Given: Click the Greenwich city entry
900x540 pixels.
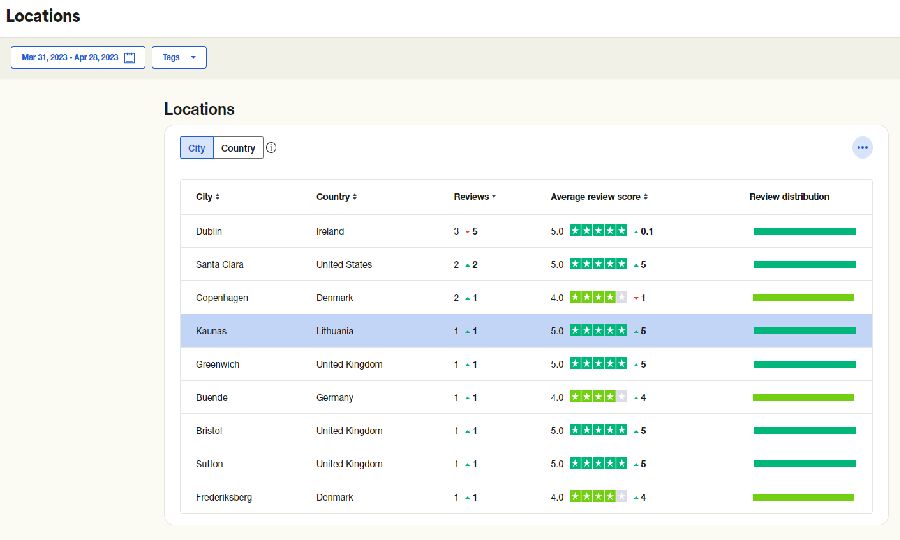Looking at the screenshot, I should [x=217, y=364].
